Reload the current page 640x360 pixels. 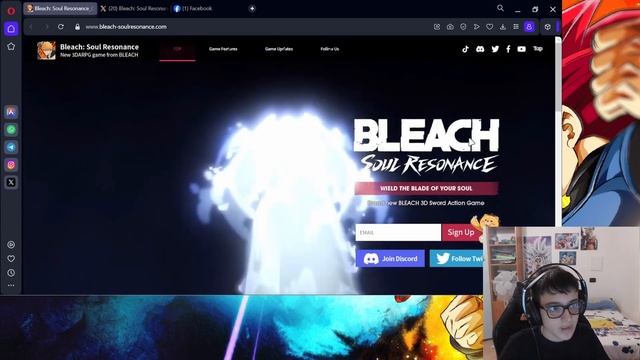[61, 27]
